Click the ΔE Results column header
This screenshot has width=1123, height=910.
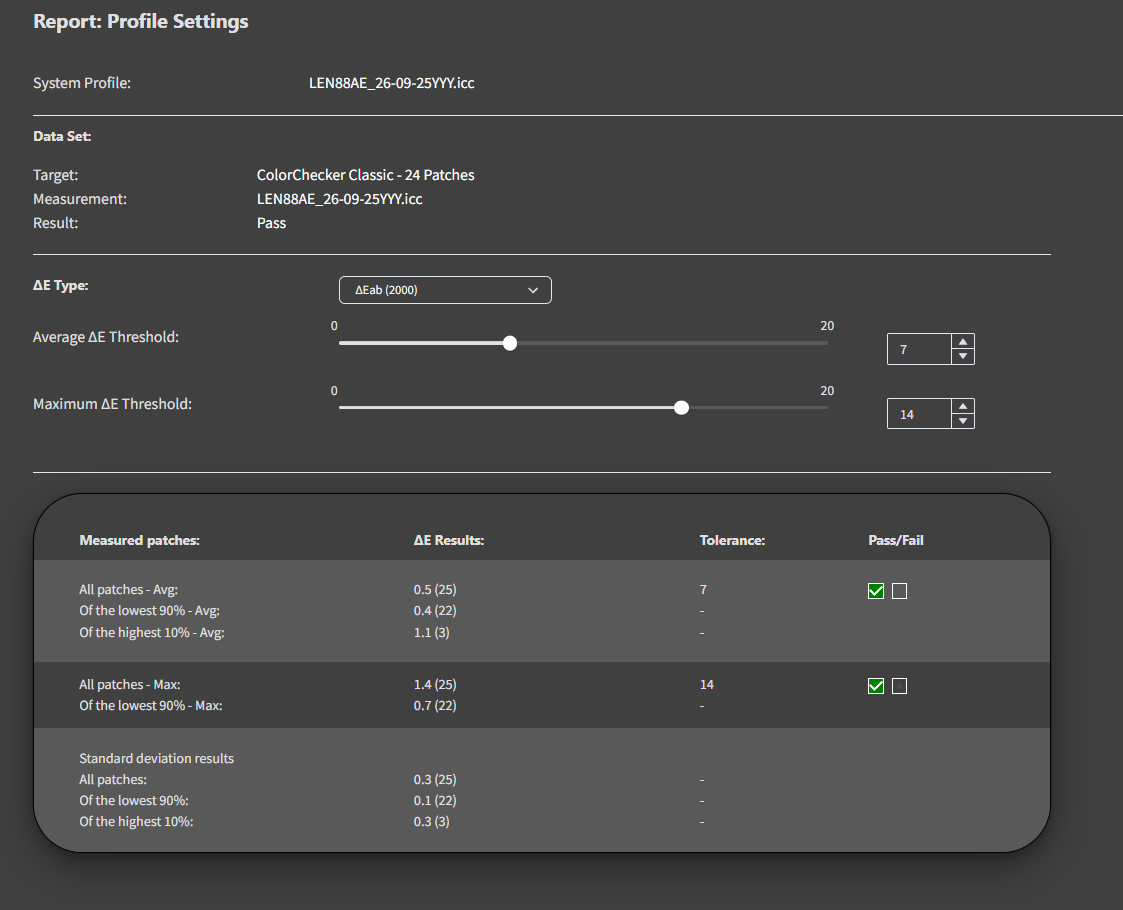pyautogui.click(x=448, y=541)
